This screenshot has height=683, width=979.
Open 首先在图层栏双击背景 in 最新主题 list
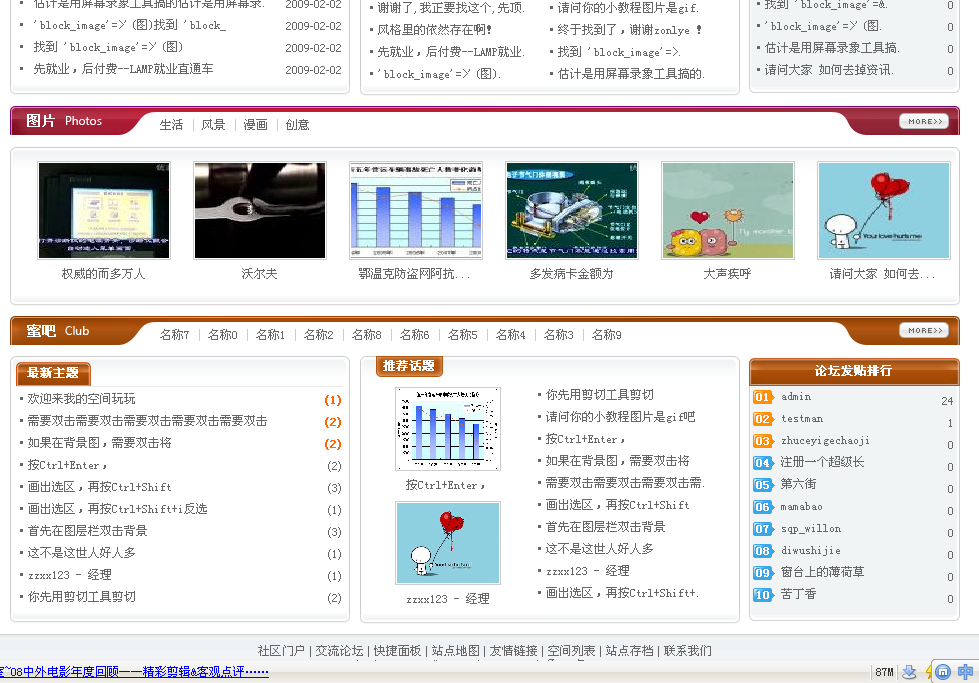tap(87, 531)
